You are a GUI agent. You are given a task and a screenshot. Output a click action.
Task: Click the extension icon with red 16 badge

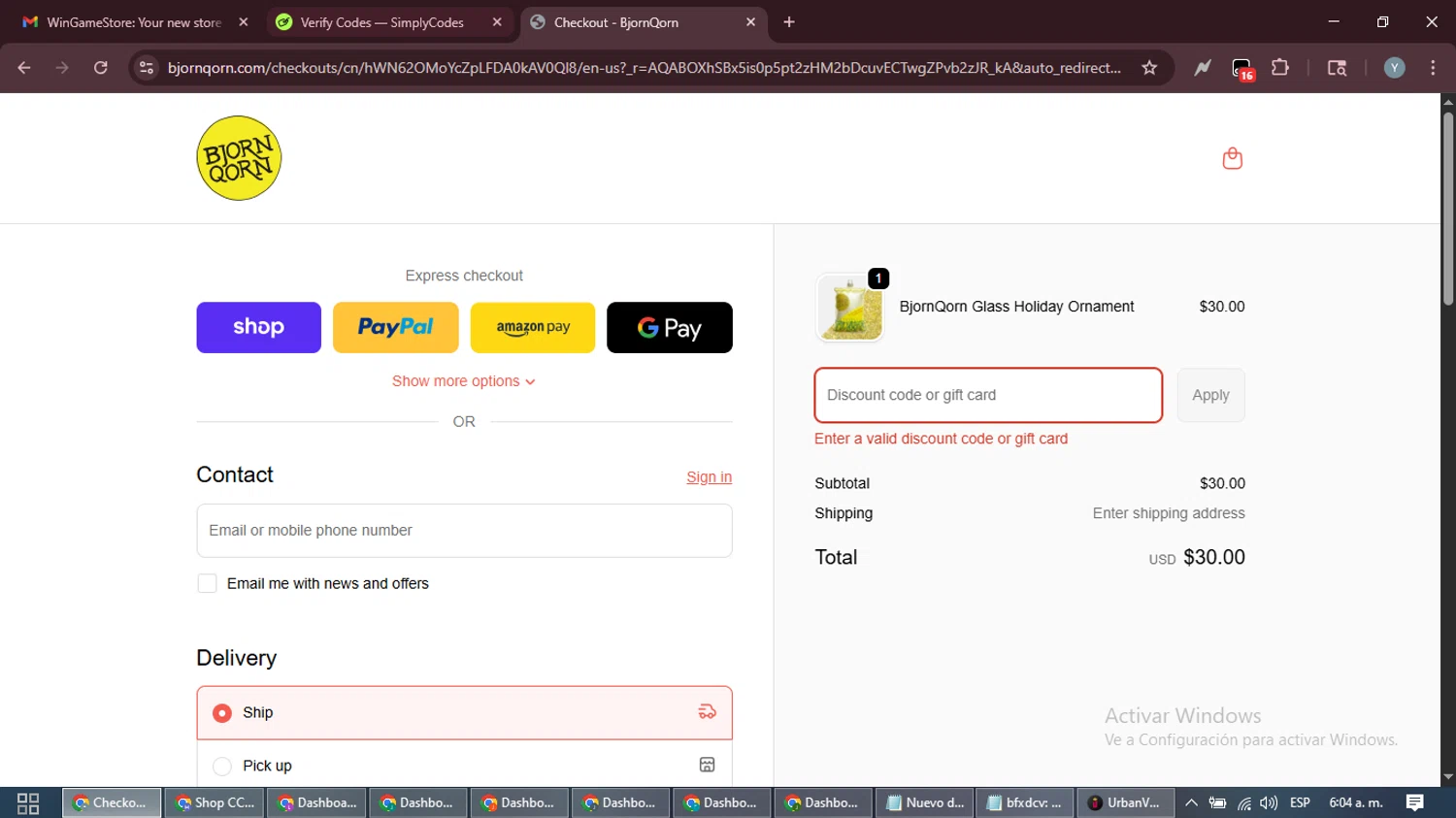click(x=1242, y=69)
